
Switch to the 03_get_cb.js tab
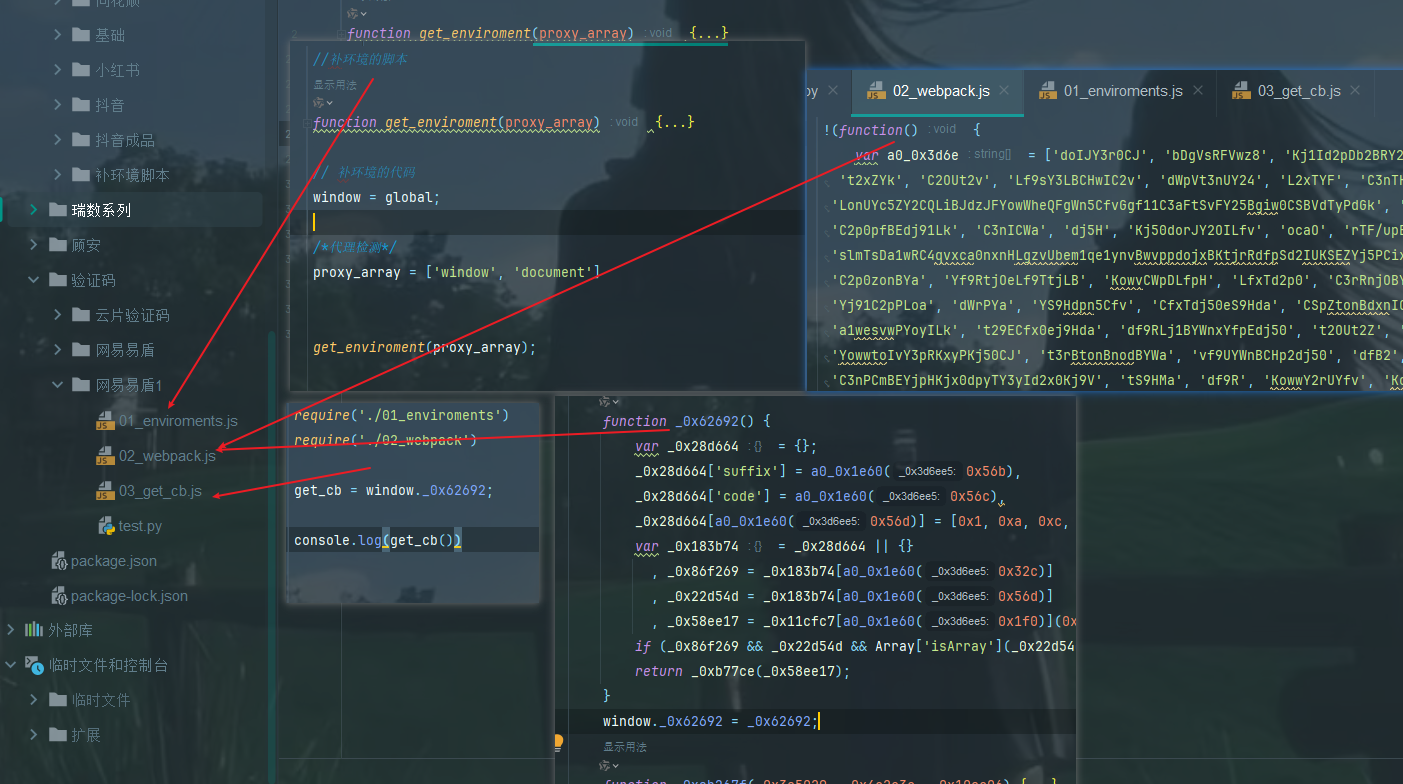[x=1295, y=91]
